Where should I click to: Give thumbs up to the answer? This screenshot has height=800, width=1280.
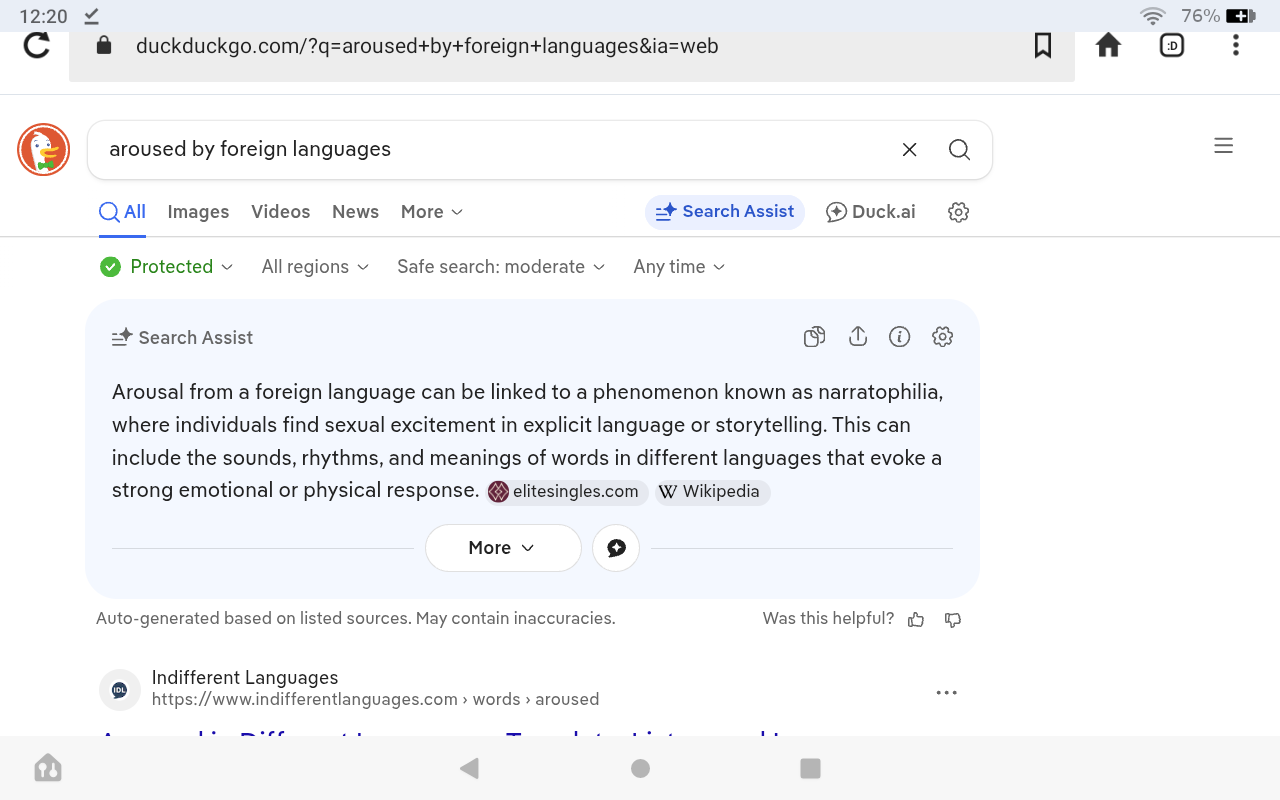[x=916, y=620]
